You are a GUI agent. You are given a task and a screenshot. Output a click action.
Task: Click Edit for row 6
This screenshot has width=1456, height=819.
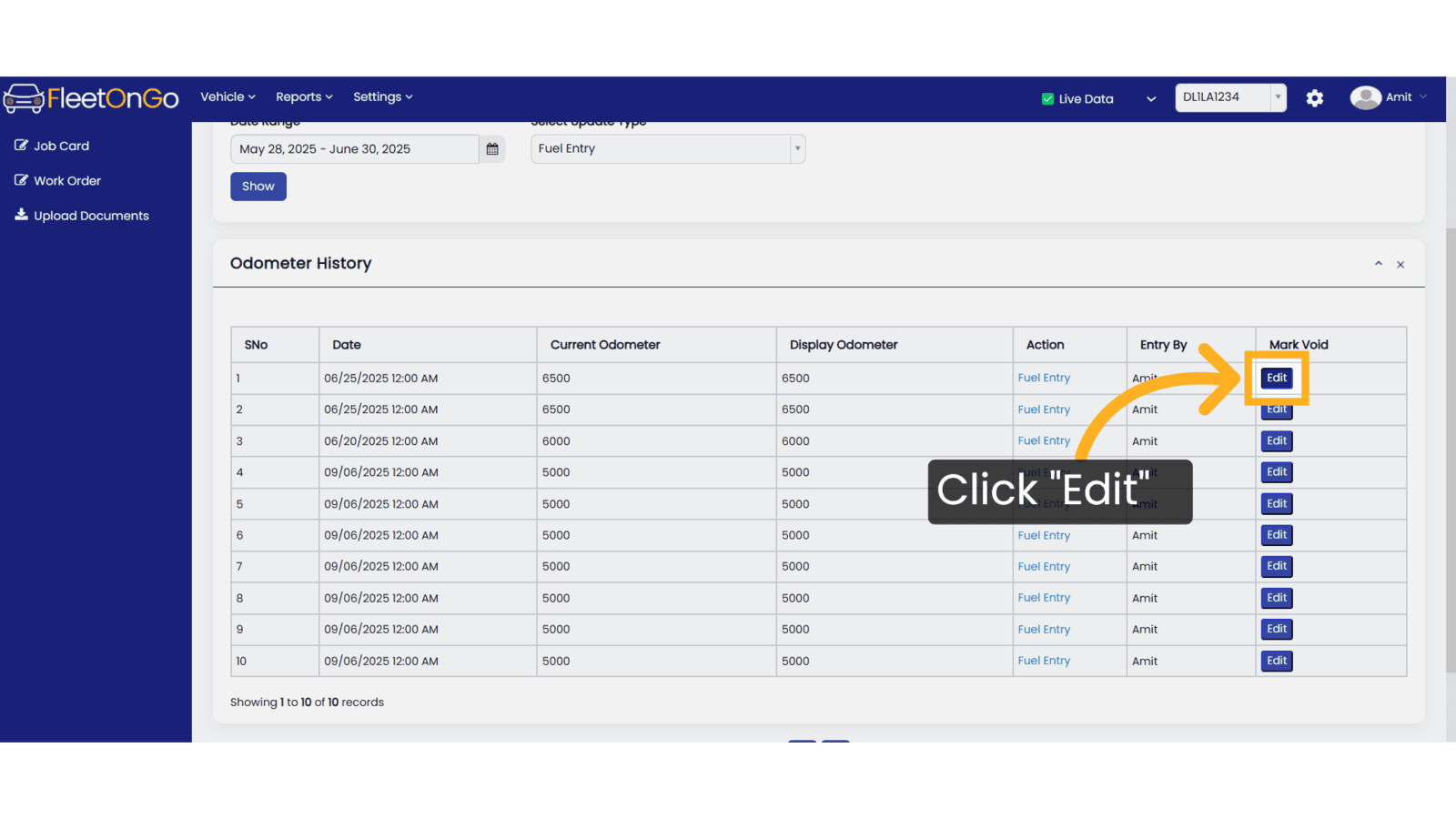click(x=1277, y=535)
